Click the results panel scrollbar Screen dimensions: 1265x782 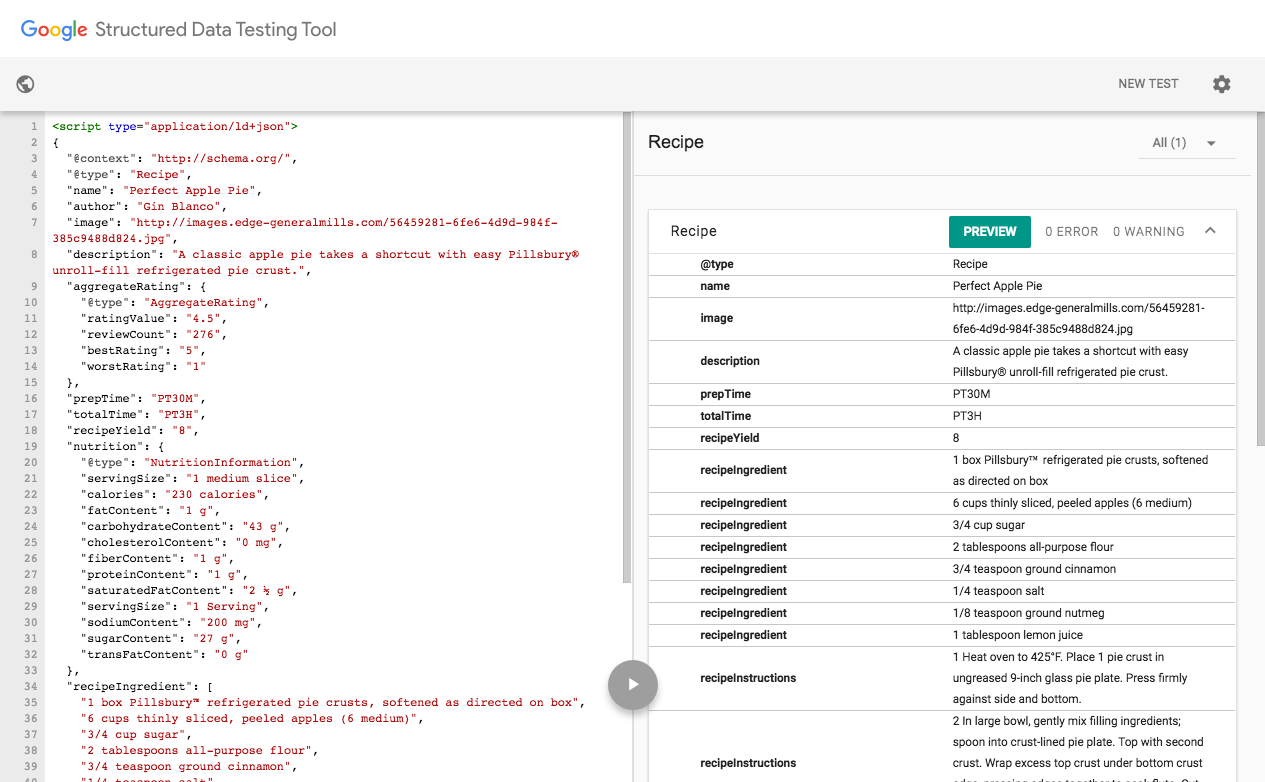1260,280
